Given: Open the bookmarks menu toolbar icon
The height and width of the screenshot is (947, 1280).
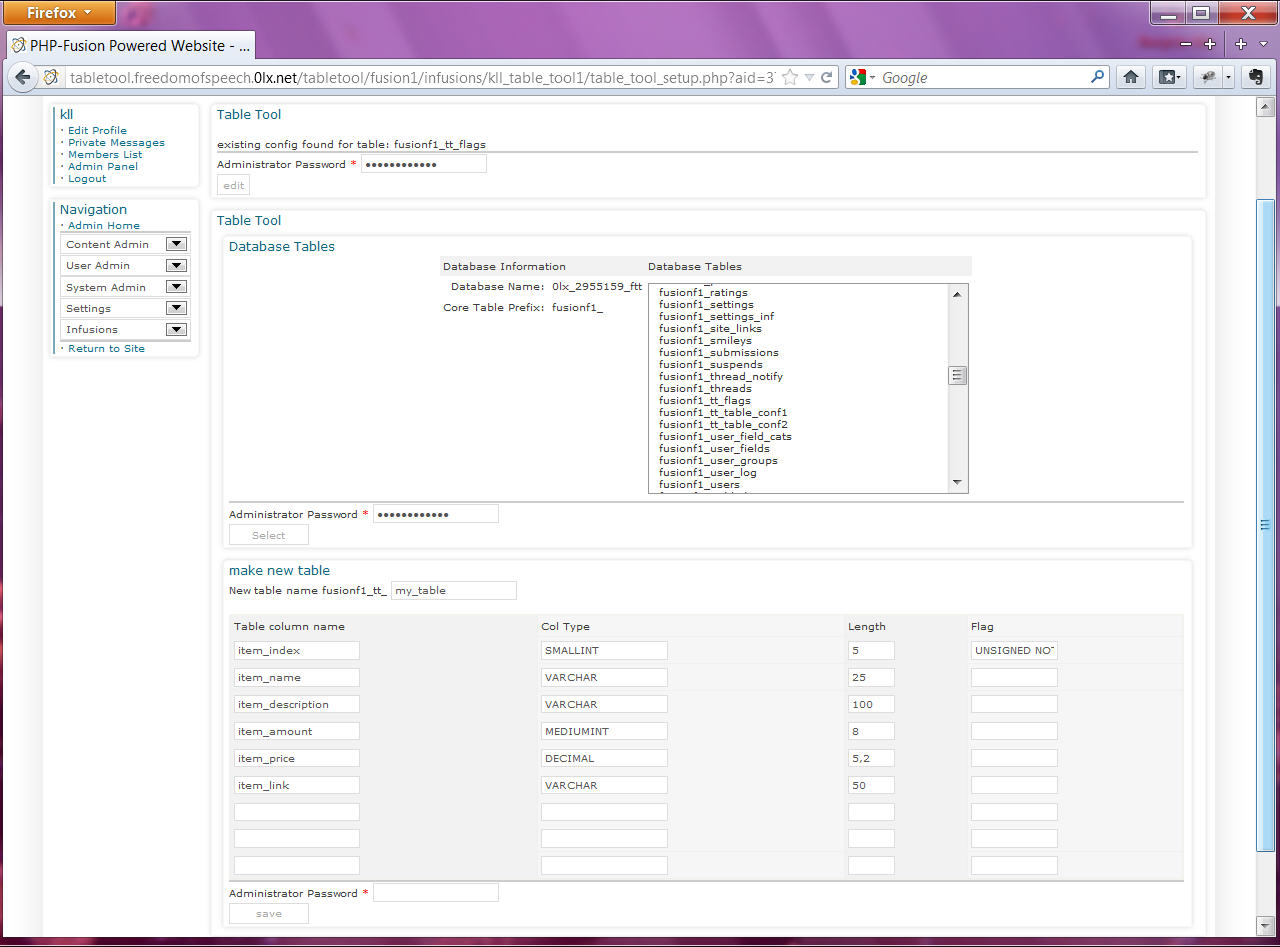Looking at the screenshot, I should tap(1168, 77).
